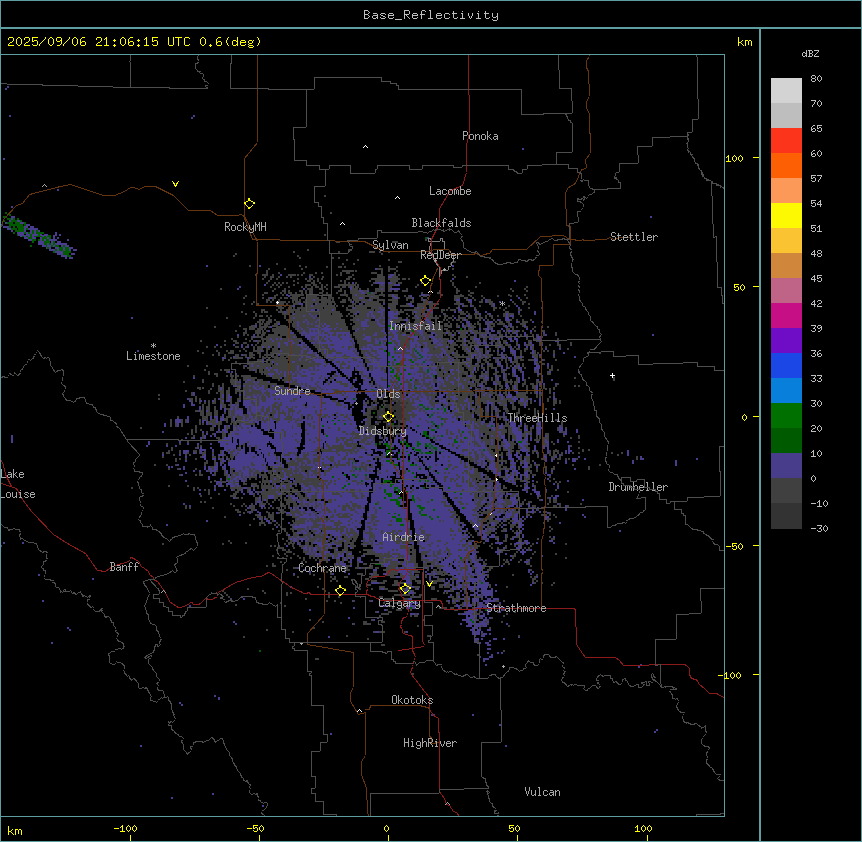Click the orange 60-57 dBZ legend swatch
Image resolution: width=862 pixels, height=842 pixels.
point(786,165)
